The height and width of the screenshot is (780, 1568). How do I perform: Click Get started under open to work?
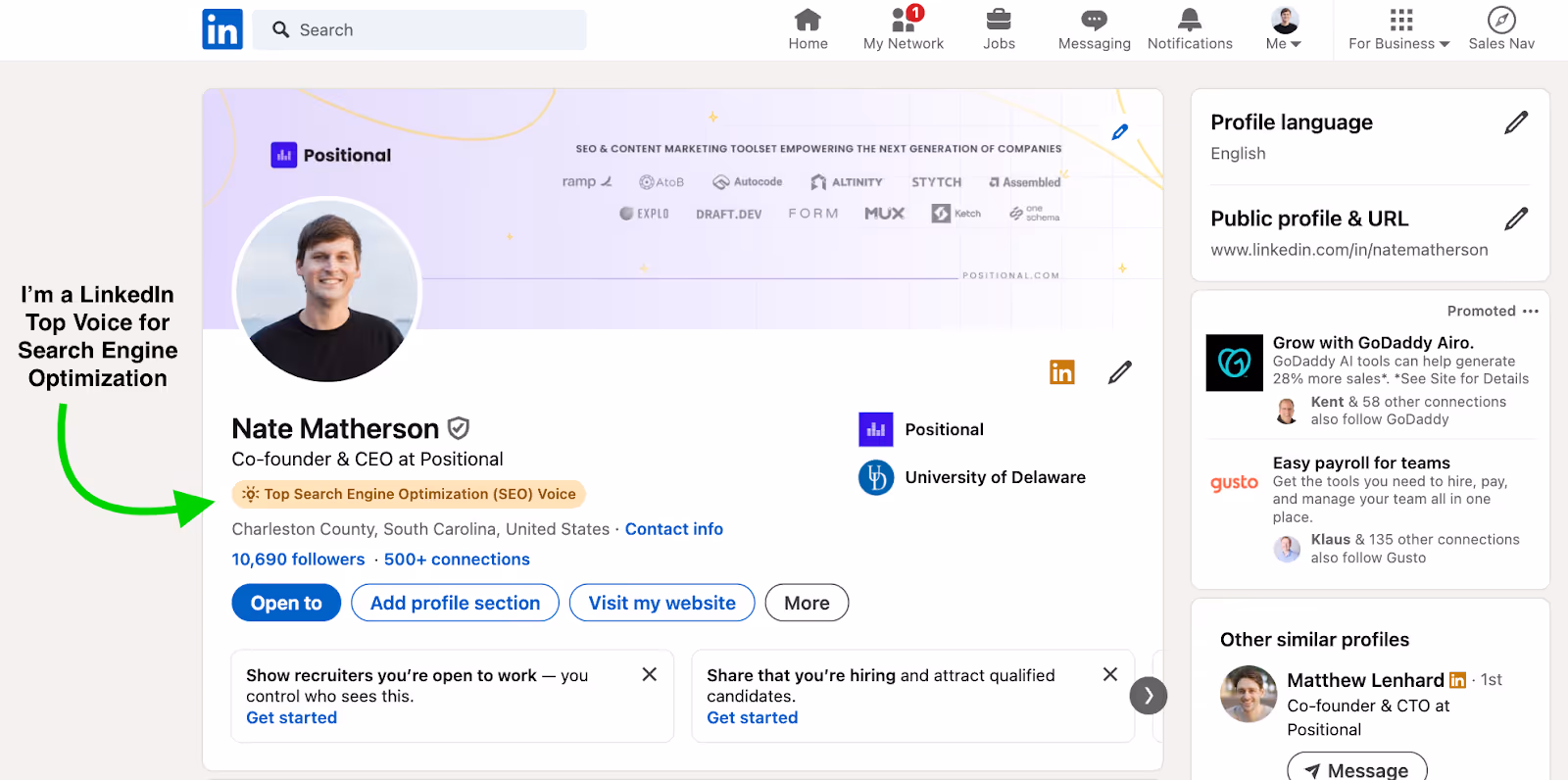click(x=292, y=717)
